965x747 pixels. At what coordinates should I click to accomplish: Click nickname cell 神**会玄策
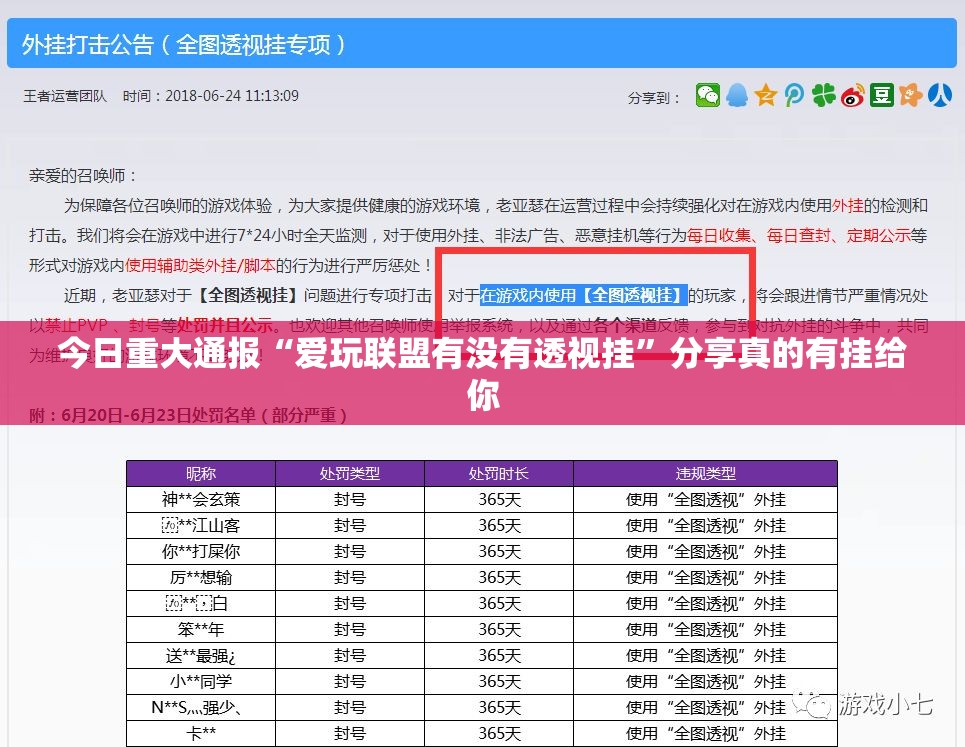coord(201,499)
